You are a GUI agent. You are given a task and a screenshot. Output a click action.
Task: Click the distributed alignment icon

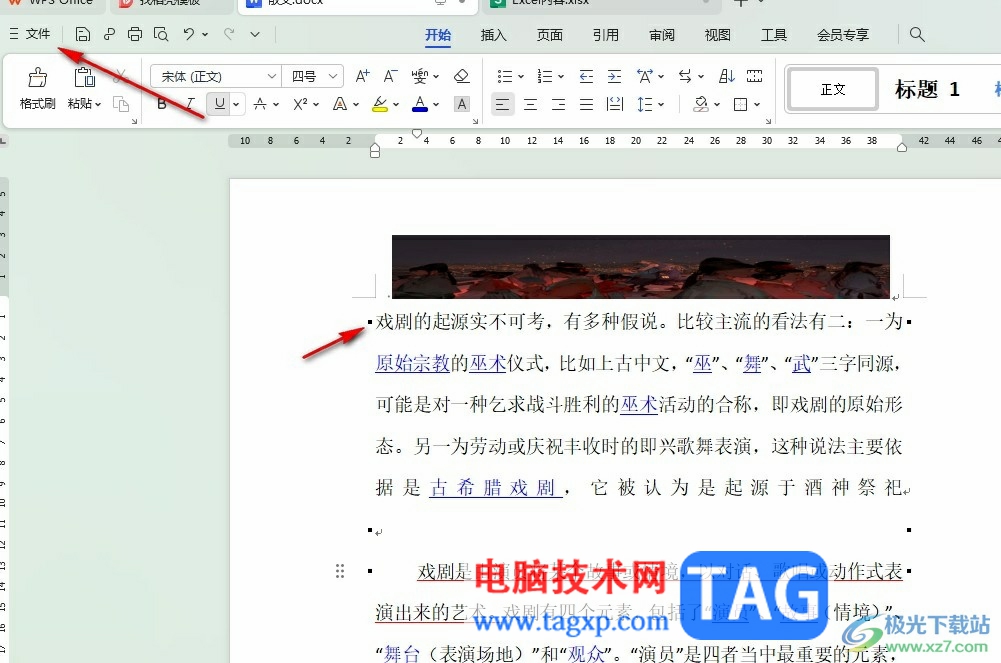pyautogui.click(x=614, y=104)
